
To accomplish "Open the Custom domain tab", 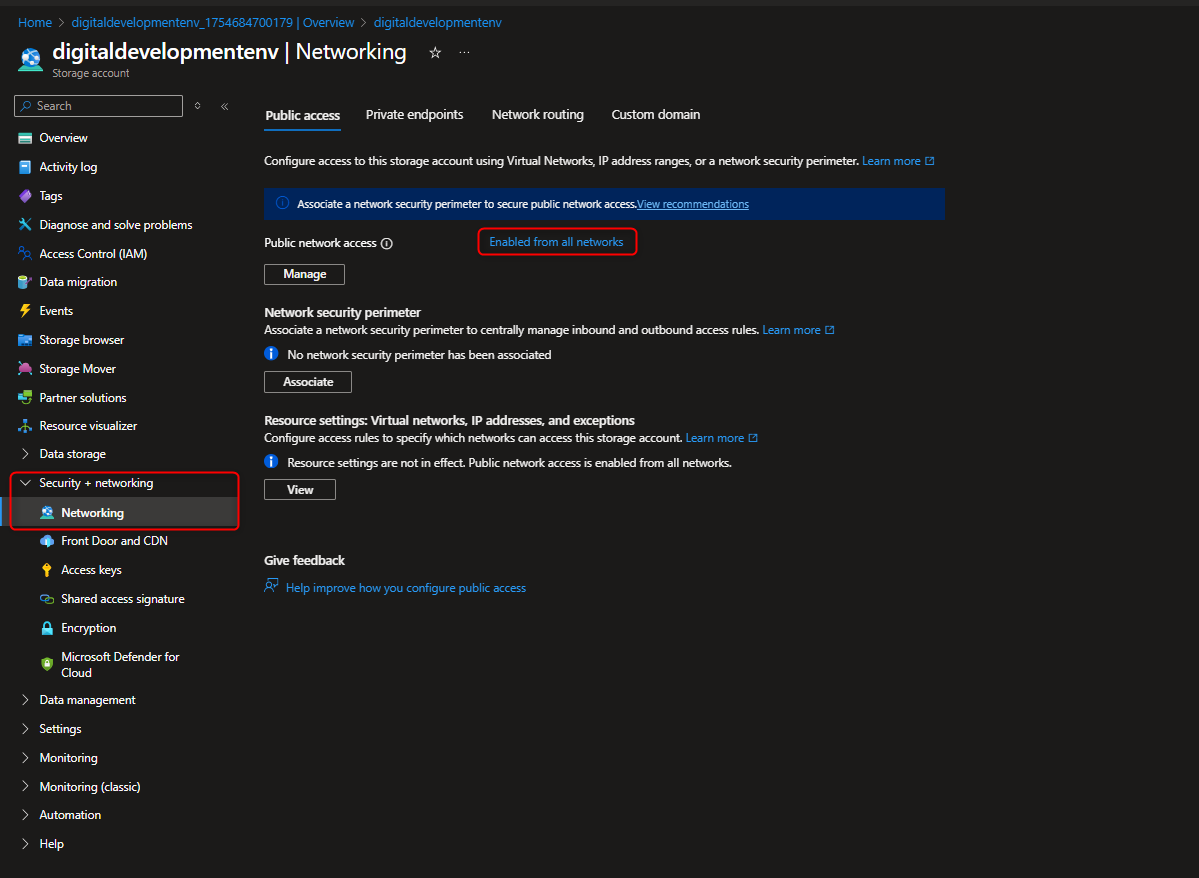I will point(655,114).
